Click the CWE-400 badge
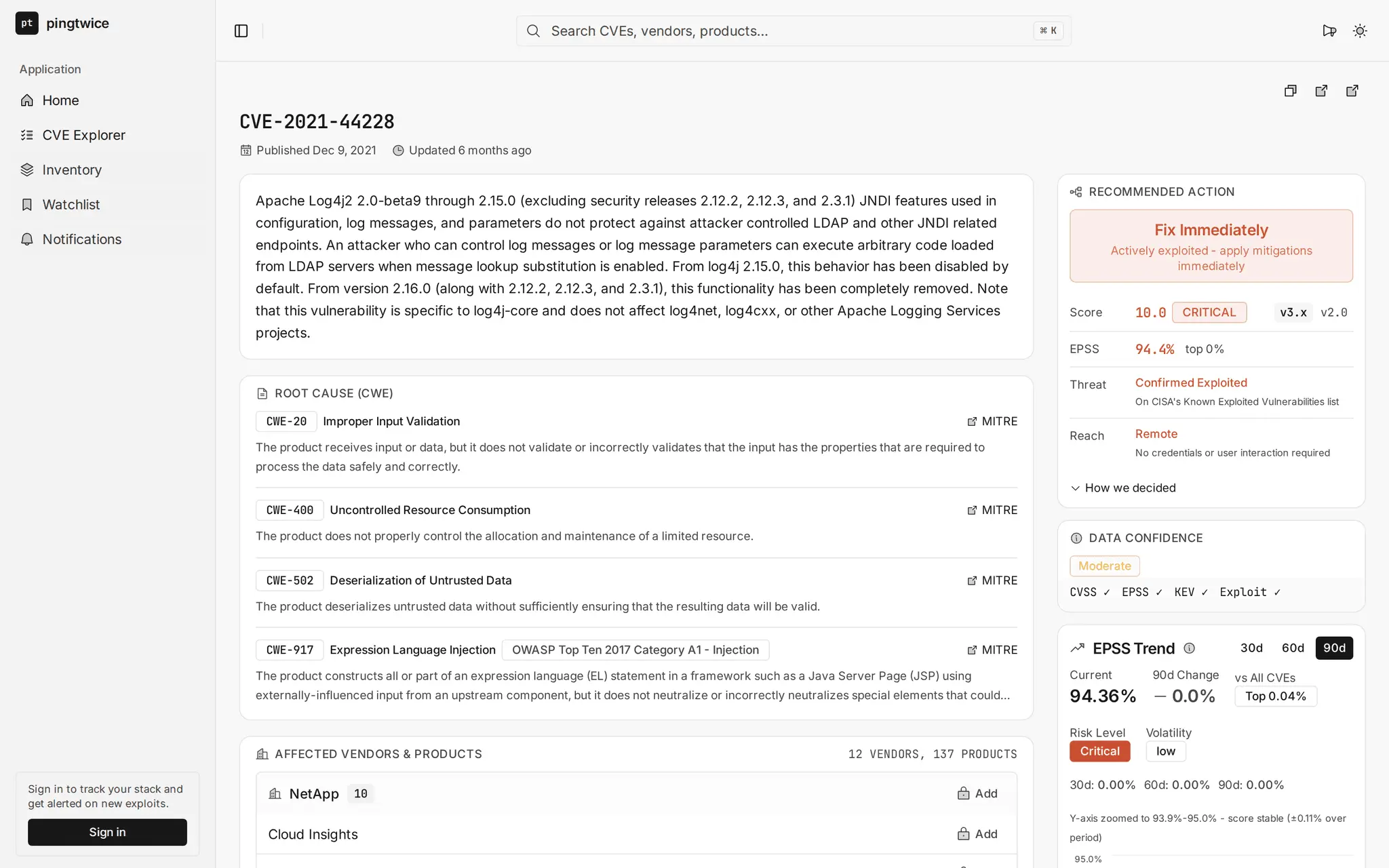Viewport: 1389px width, 868px height. pyautogui.click(x=290, y=510)
